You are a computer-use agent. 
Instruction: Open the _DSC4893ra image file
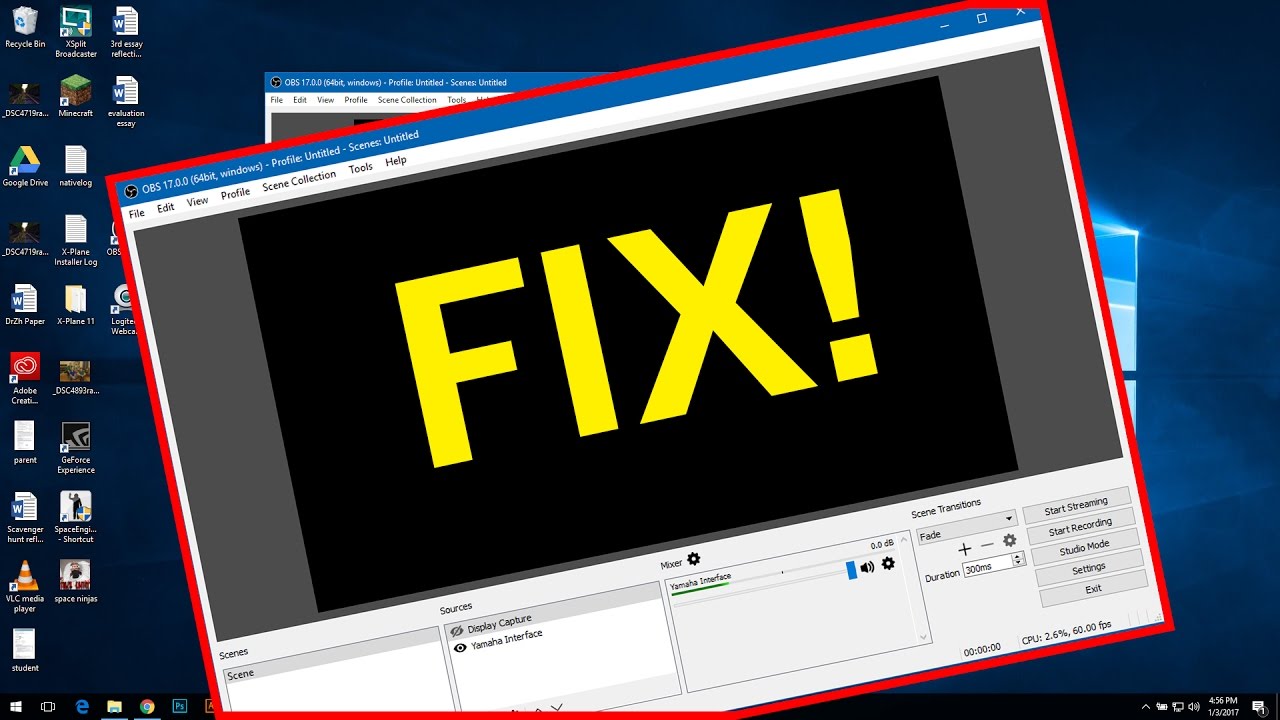(x=76, y=376)
